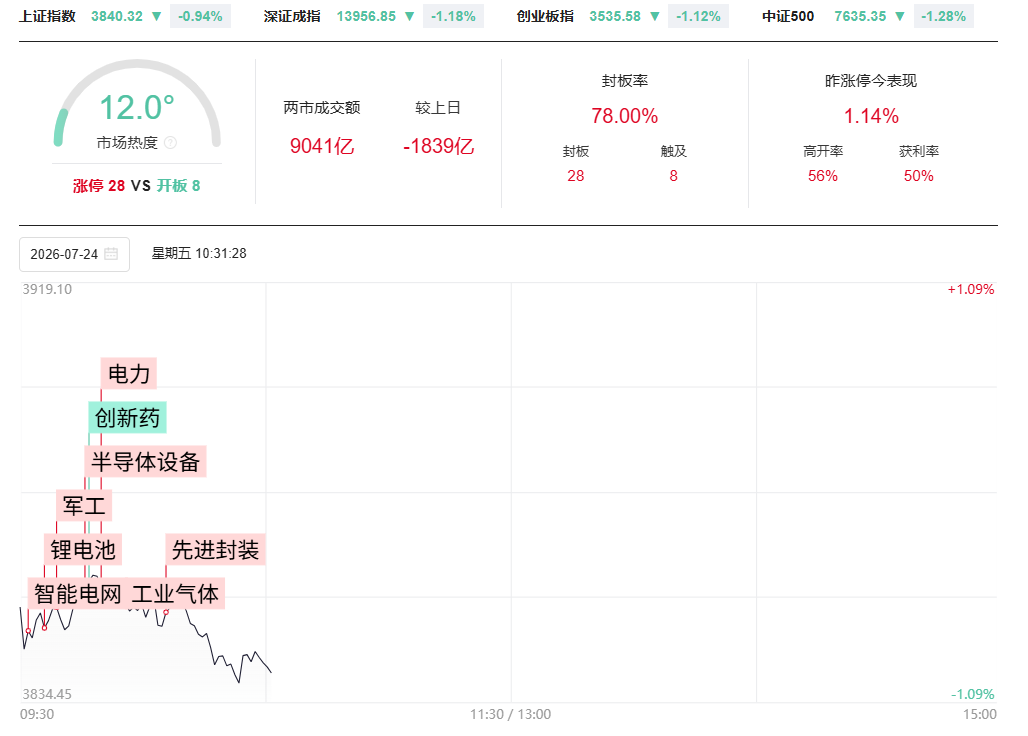This screenshot has height=736, width=1028.
Task: Click the 先进封装 sector tag
Action: pyautogui.click(x=215, y=549)
